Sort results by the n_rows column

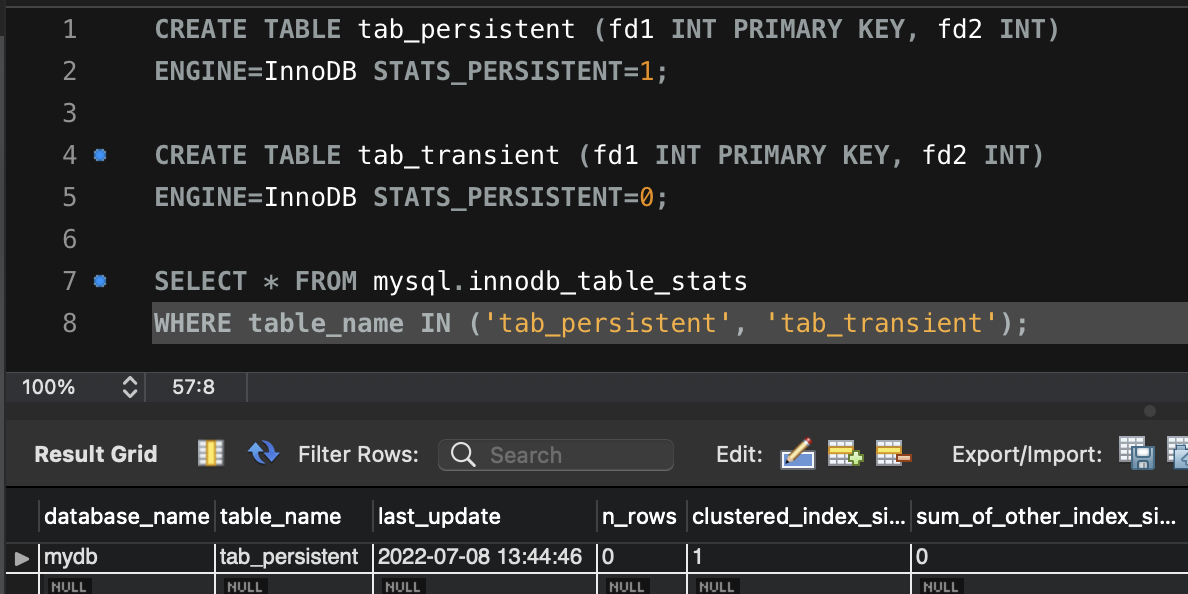[640, 516]
